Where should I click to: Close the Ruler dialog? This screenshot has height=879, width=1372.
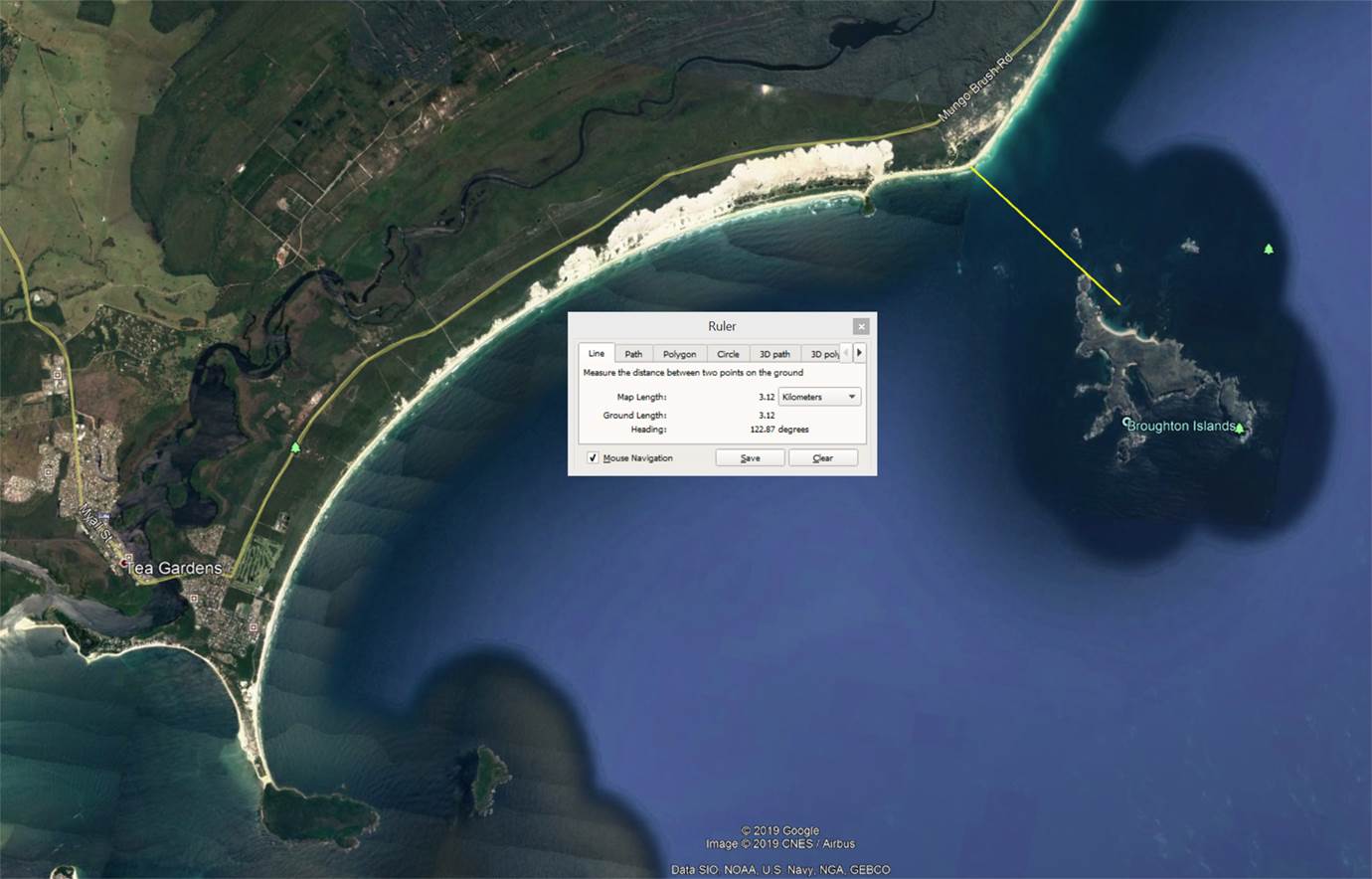[861, 326]
